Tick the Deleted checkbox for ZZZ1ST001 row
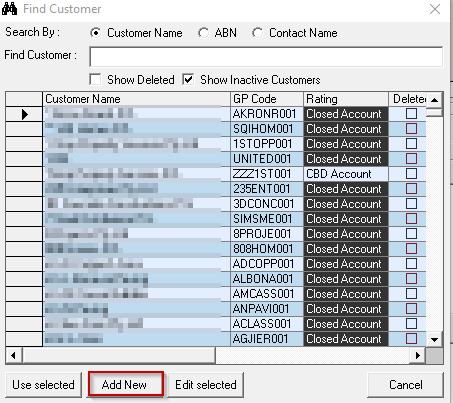453x403 pixels. click(411, 173)
